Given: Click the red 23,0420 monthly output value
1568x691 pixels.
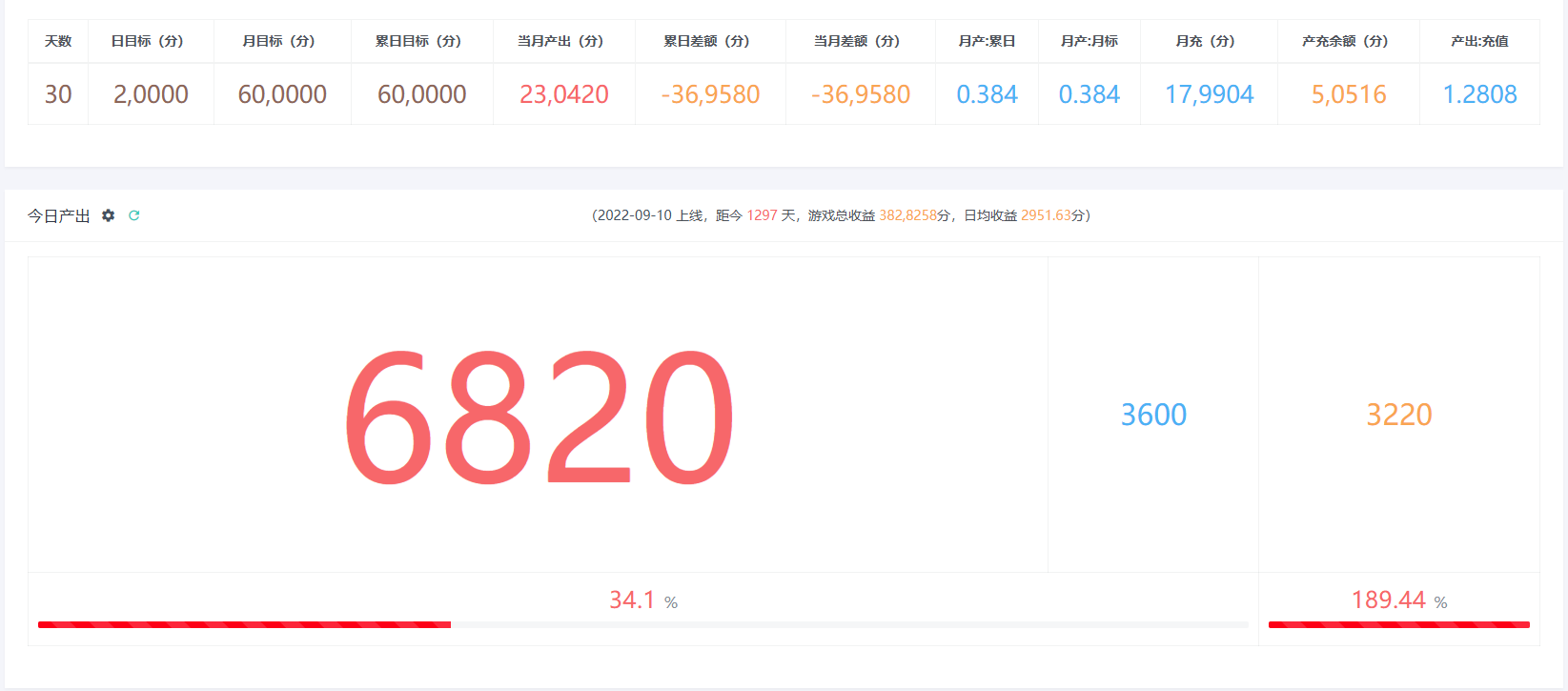Looking at the screenshot, I should [563, 94].
